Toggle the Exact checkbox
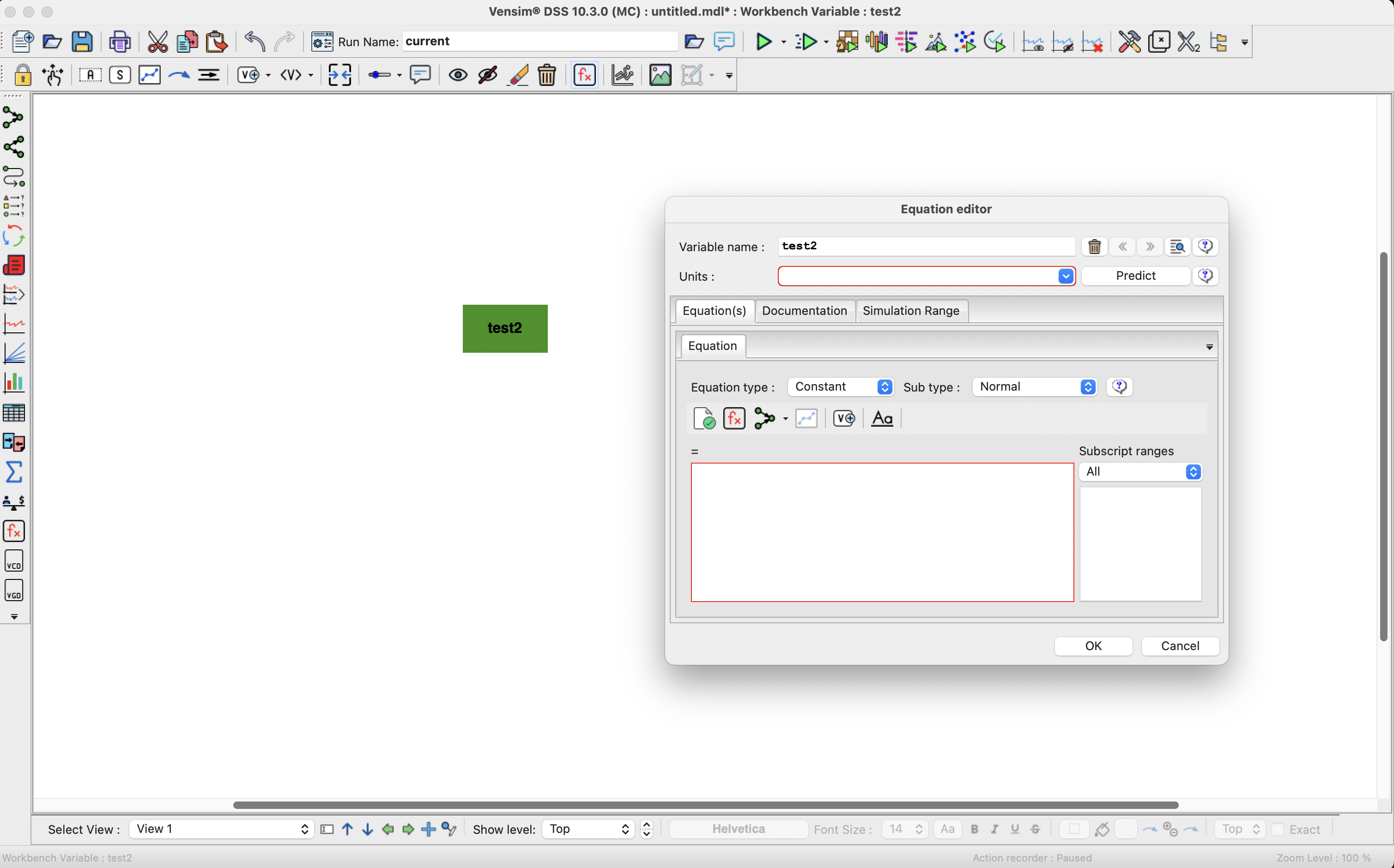The height and width of the screenshot is (868, 1394). point(1278,830)
